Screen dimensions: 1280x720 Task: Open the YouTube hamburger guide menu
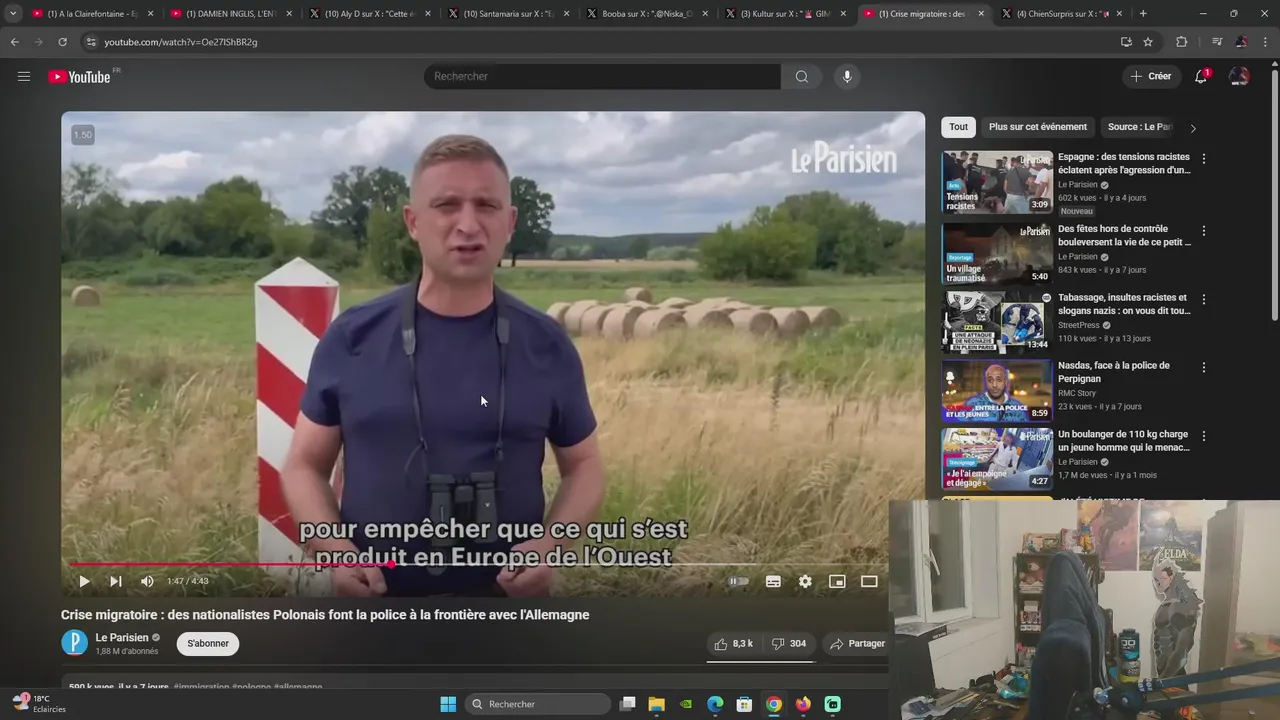pos(24,76)
